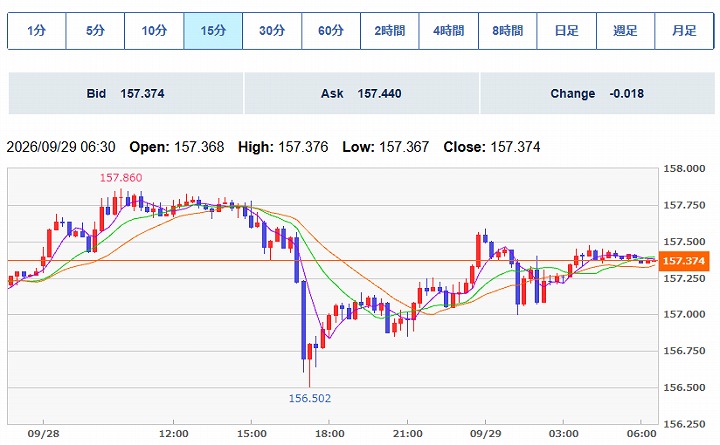Click the Low: 157.367 value
This screenshot has height=445, width=720.
tap(386, 147)
